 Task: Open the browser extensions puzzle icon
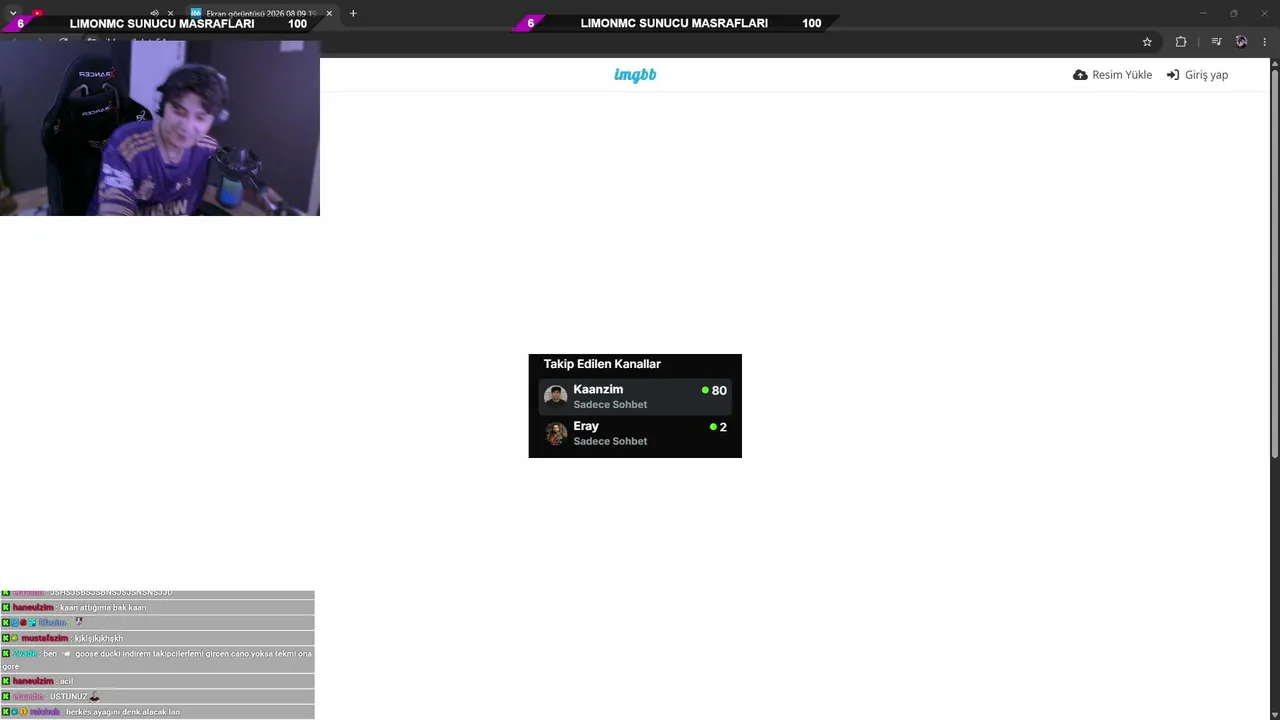[x=1181, y=42]
